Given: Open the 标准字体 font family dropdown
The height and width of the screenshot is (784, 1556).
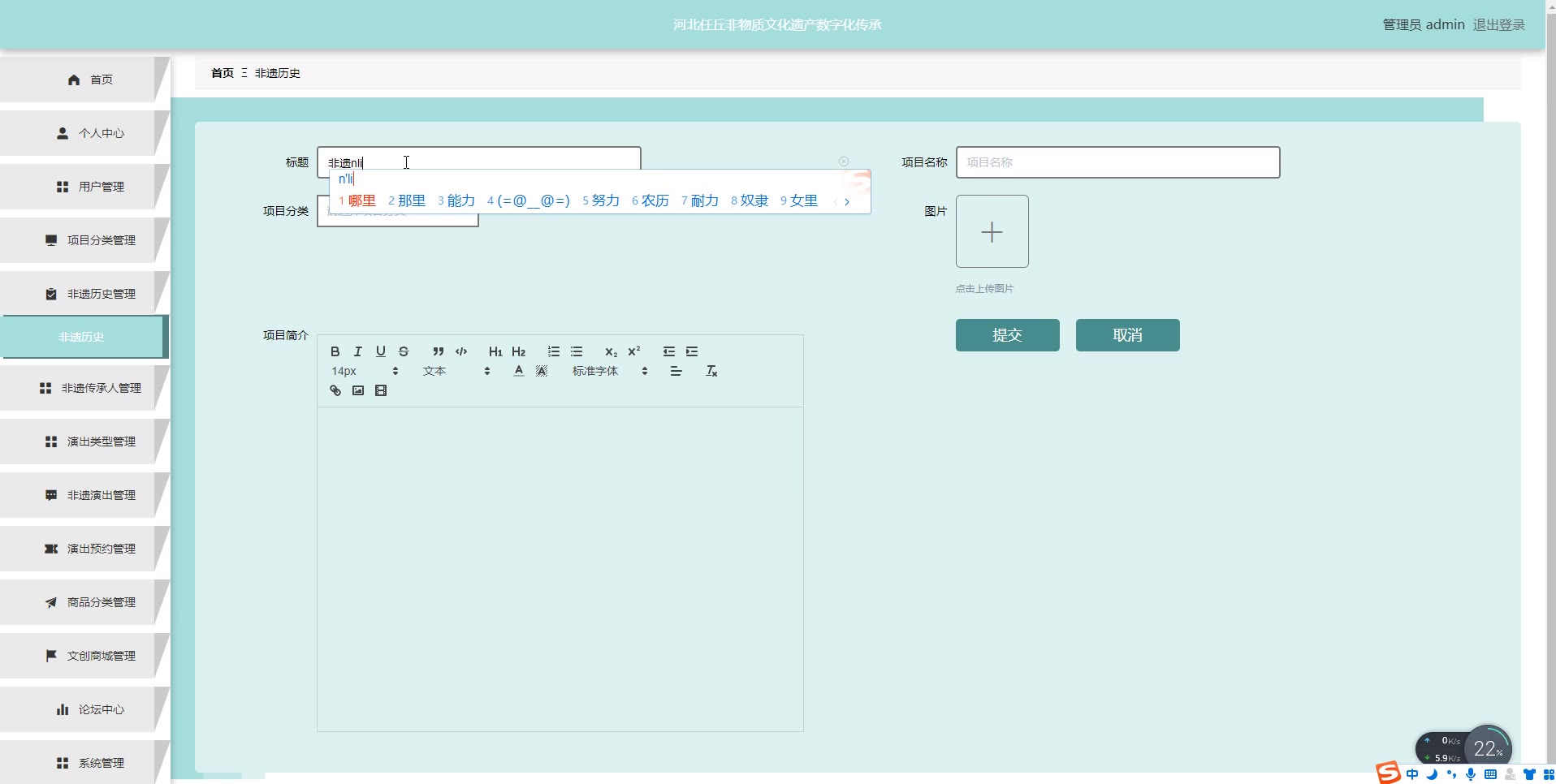Looking at the screenshot, I should click(x=610, y=371).
